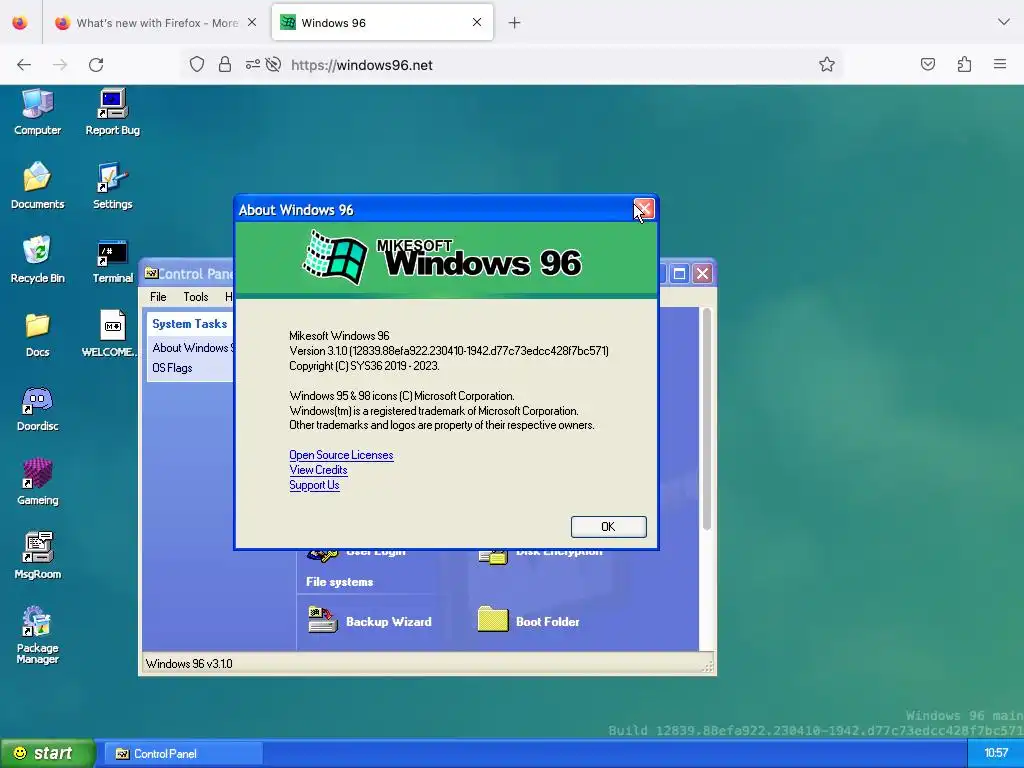Viewport: 1024px width, 768px height.
Task: Open the Recycle Bin desktop icon
Action: coord(37,259)
